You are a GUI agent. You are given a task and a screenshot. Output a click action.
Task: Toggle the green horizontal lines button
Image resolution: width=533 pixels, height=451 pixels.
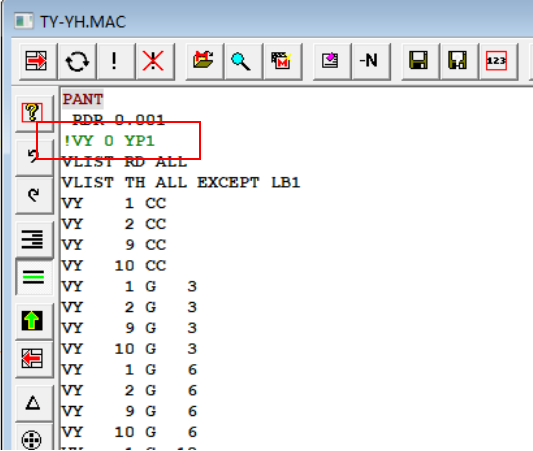point(33,277)
